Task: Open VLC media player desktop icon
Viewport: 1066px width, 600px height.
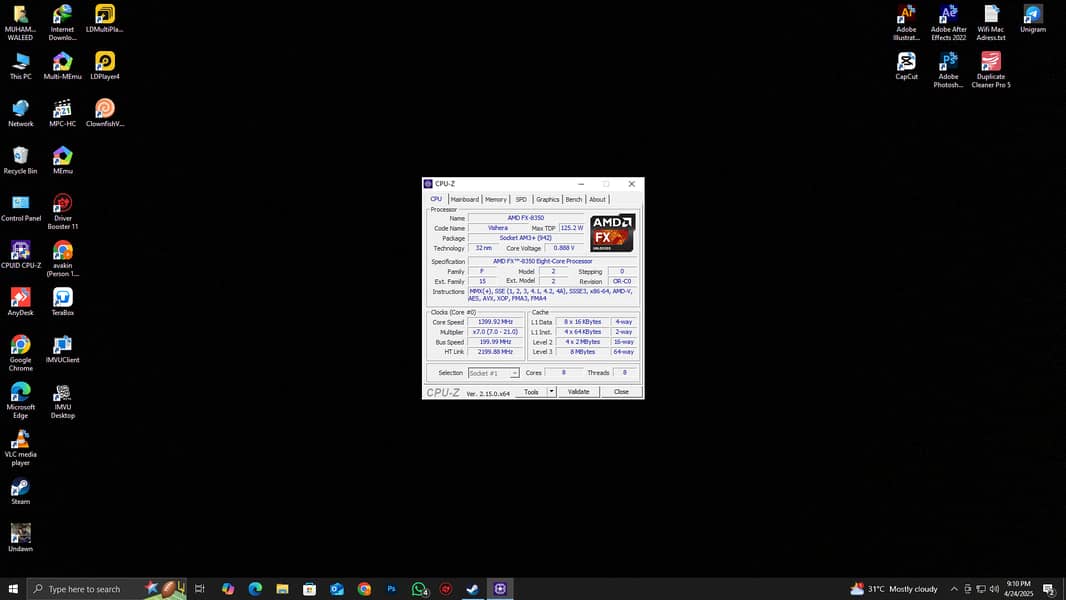Action: click(20, 448)
